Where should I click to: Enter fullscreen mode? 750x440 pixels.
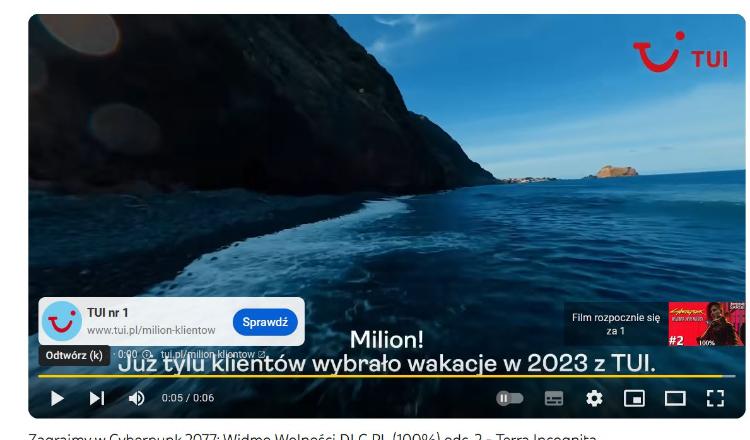715,398
